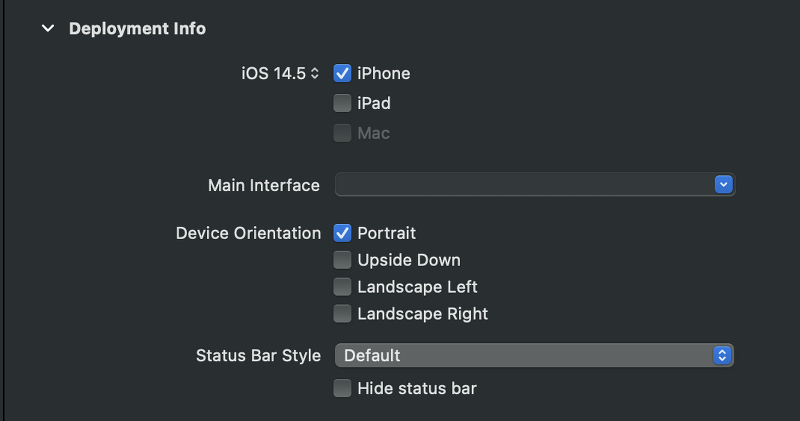Click the up-down arrows beside iOS 14.5
This screenshot has height=421, width=800.
coord(315,73)
